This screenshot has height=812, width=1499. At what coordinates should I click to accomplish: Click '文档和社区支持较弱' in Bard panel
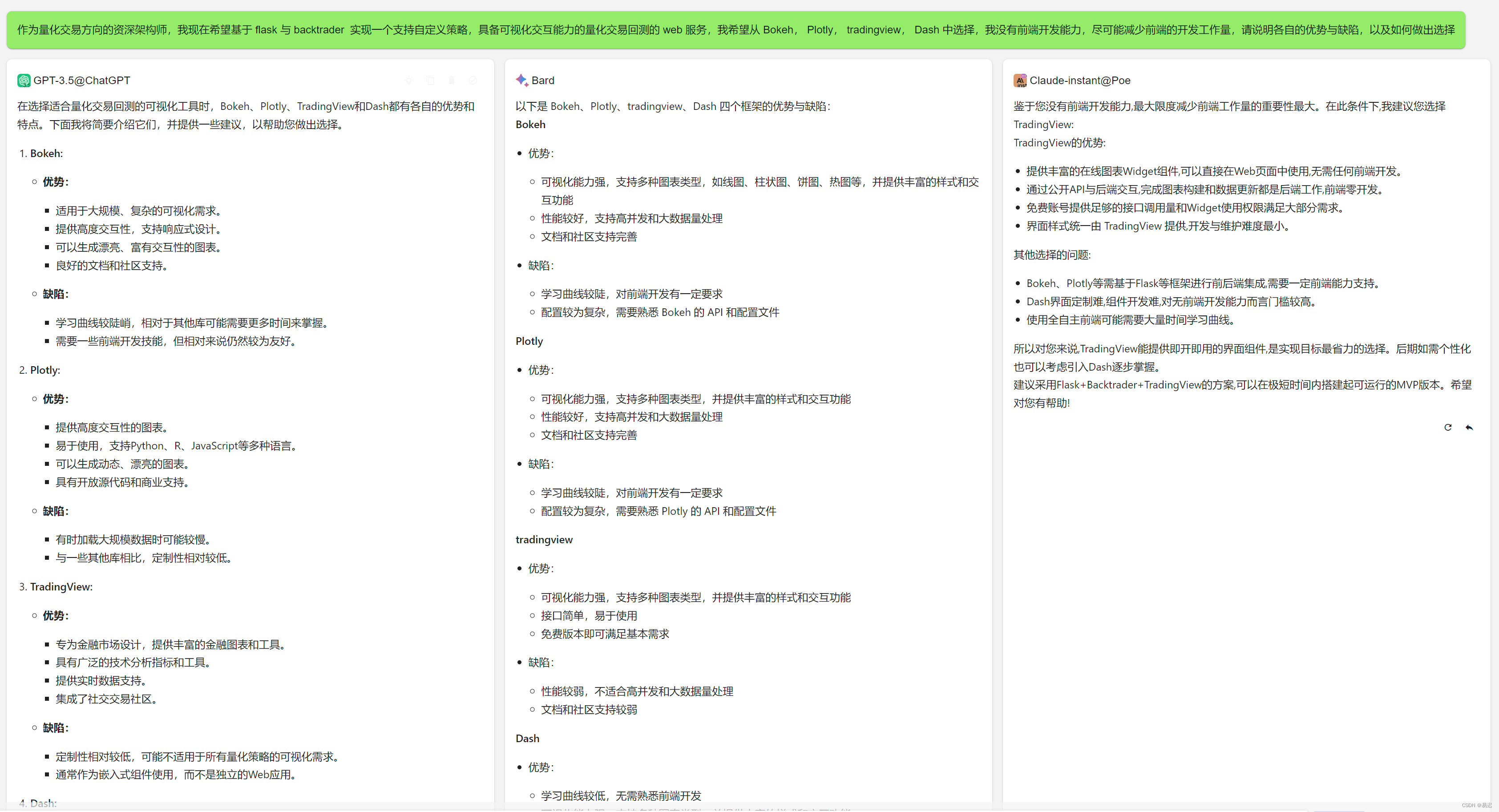click(x=590, y=710)
